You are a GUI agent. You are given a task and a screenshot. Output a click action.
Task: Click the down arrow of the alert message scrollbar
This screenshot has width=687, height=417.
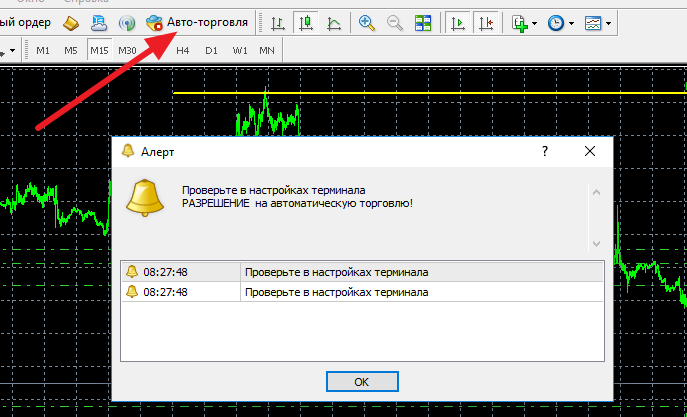tap(596, 244)
